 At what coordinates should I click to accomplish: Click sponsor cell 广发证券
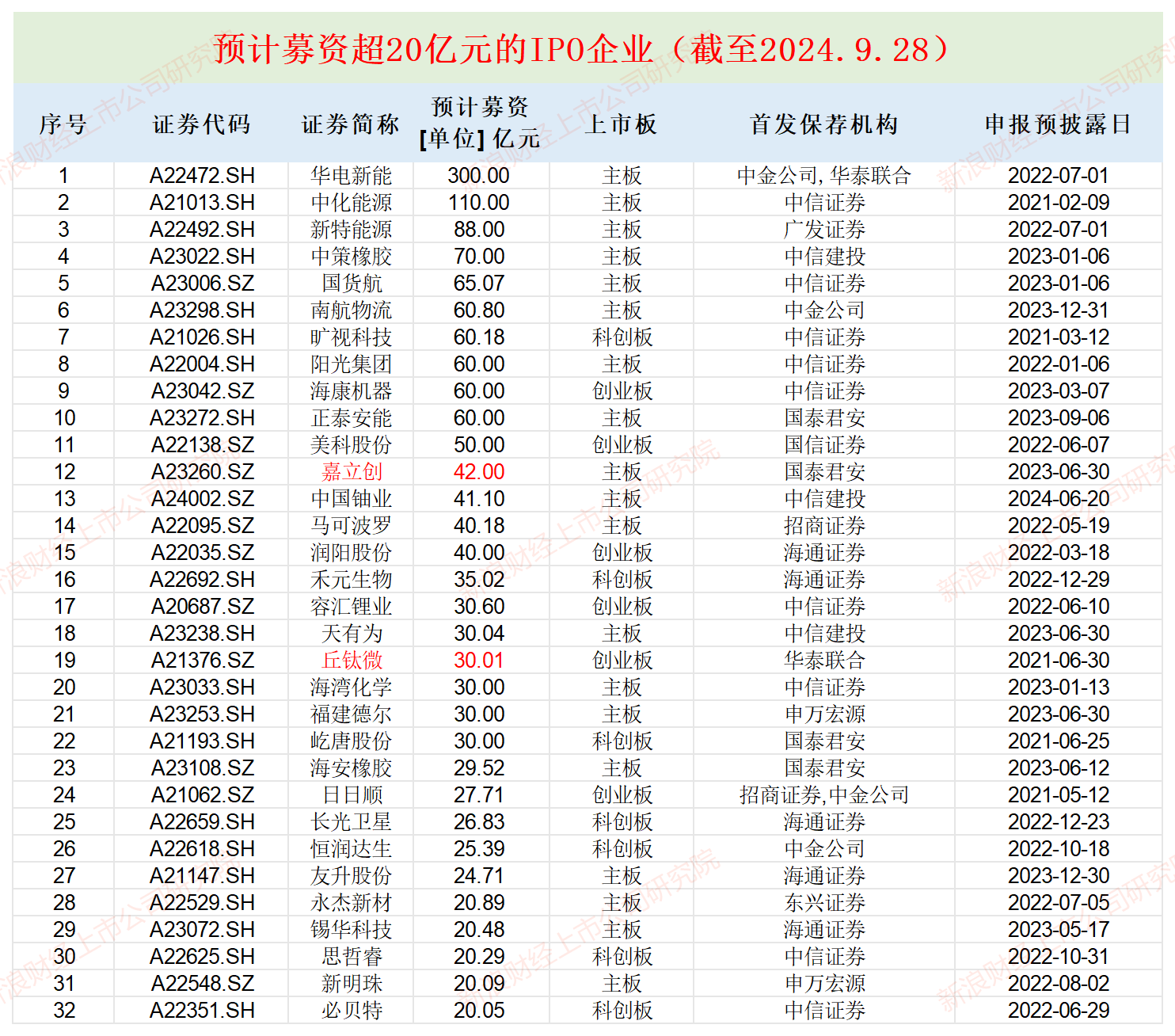[x=824, y=230]
